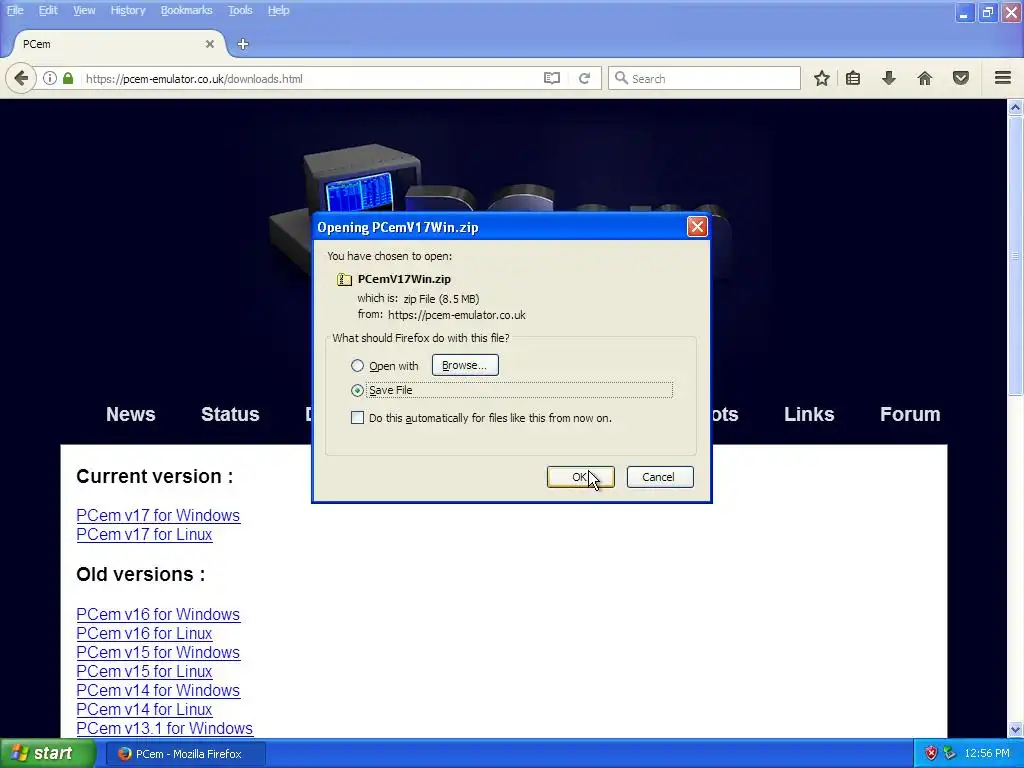This screenshot has width=1024, height=768.
Task: Toggle Reader View icon in address bar
Action: [x=552, y=78]
